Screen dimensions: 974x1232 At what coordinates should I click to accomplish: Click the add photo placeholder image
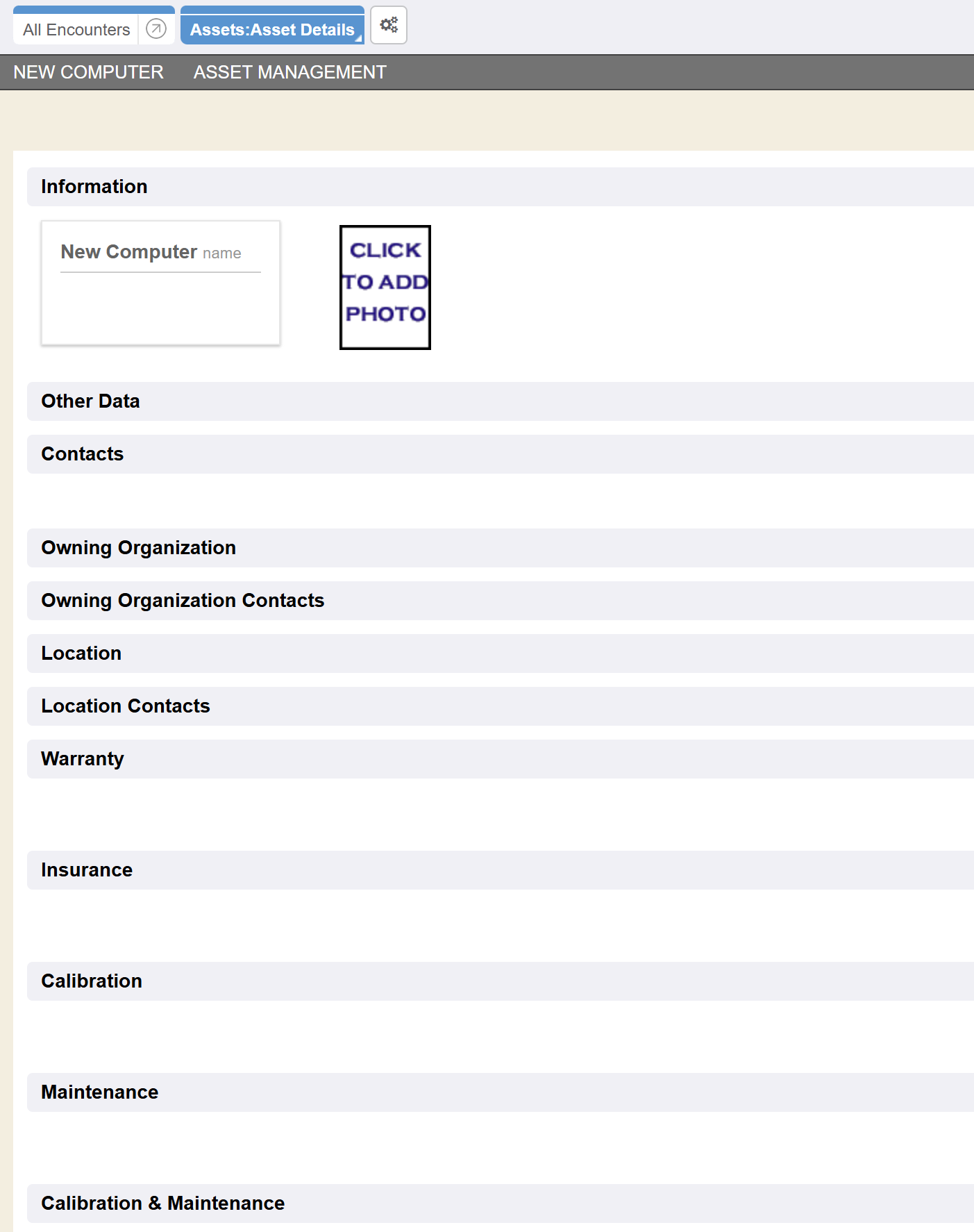(385, 287)
